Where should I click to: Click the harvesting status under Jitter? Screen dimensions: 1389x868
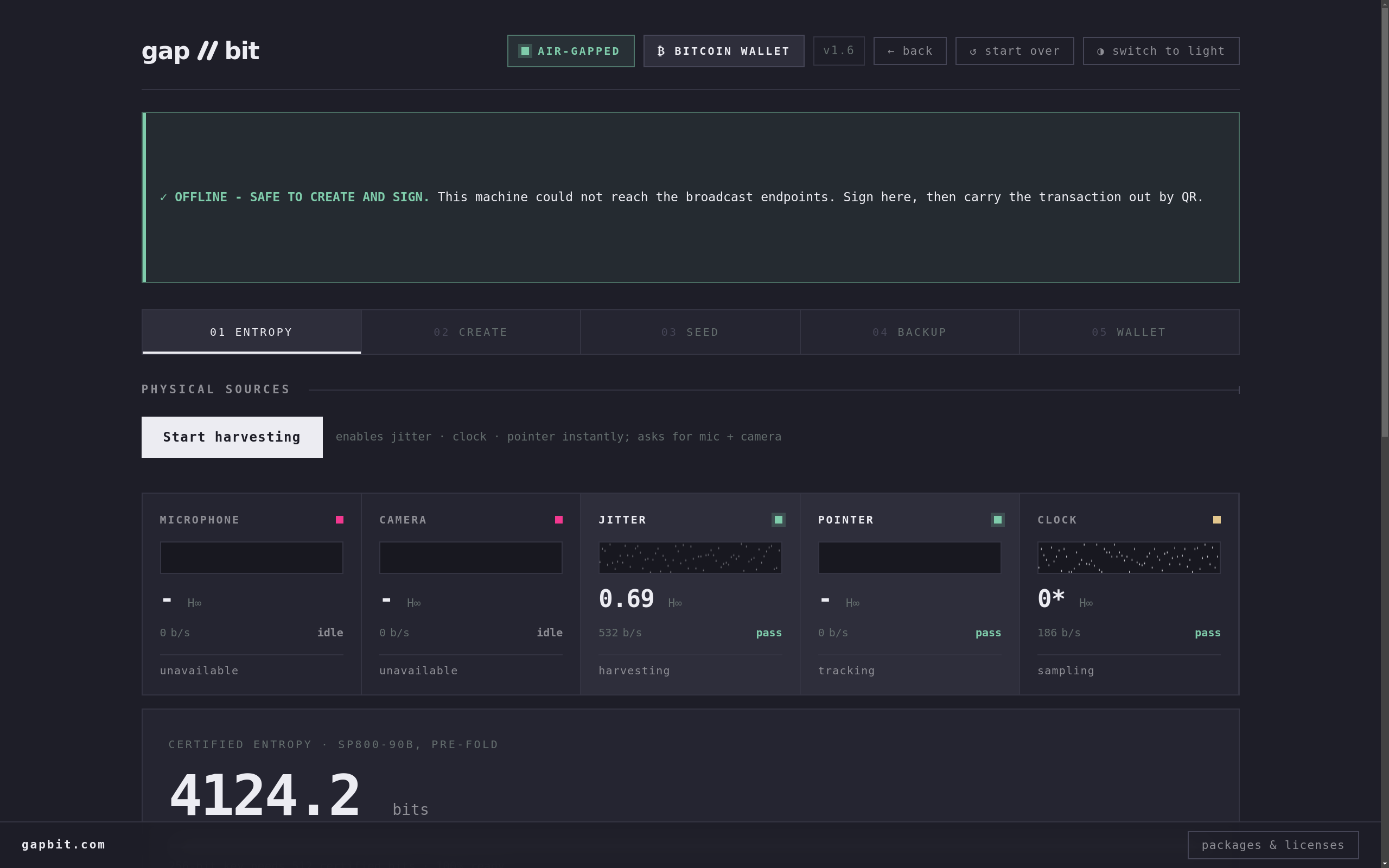coord(634,671)
